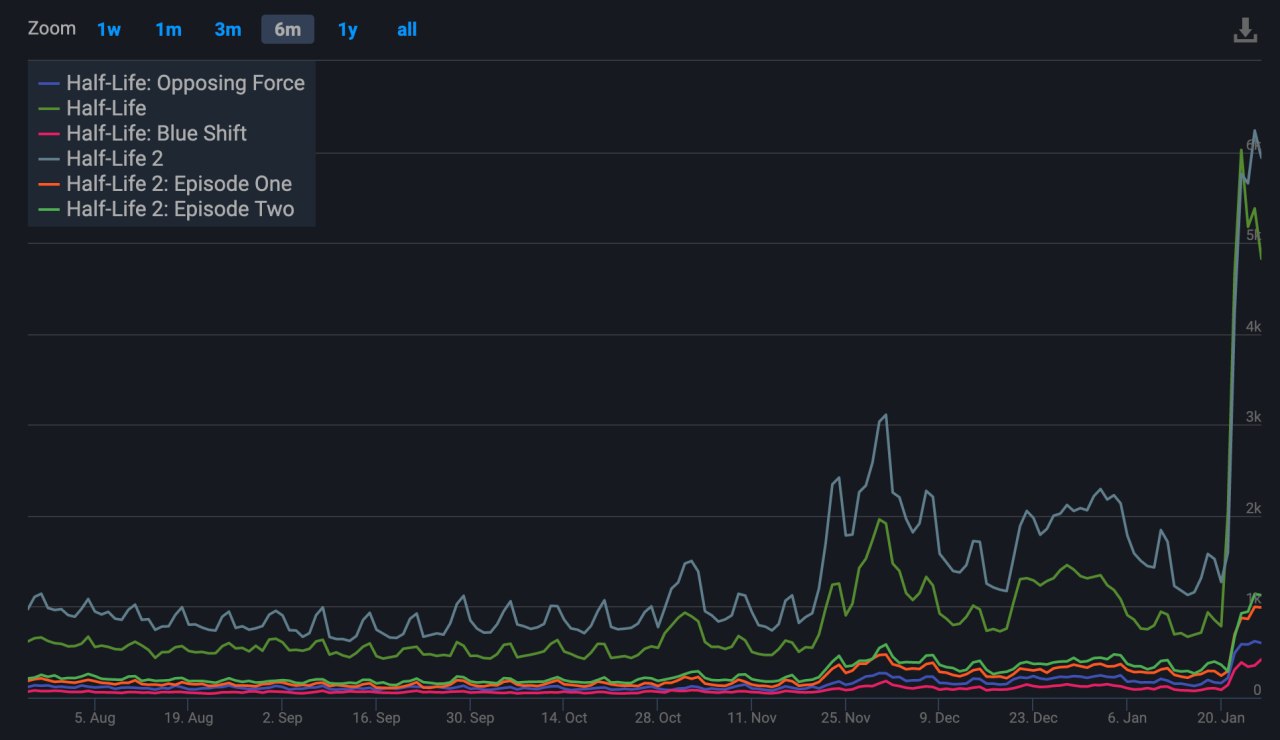Click the 3k y-axis value label
Image resolution: width=1280 pixels, height=740 pixels.
1253,417
